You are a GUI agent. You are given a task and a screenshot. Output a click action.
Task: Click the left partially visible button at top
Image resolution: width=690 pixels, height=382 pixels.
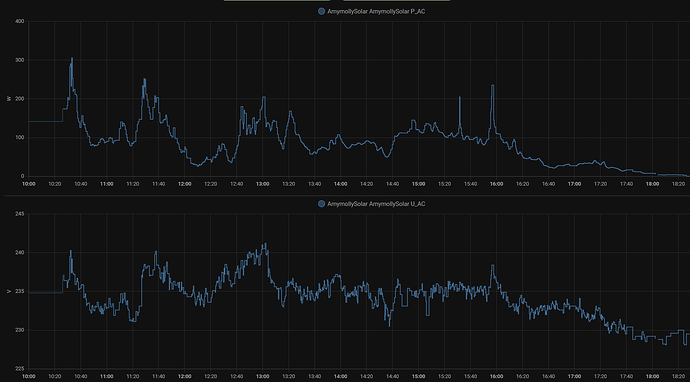[277, 0]
